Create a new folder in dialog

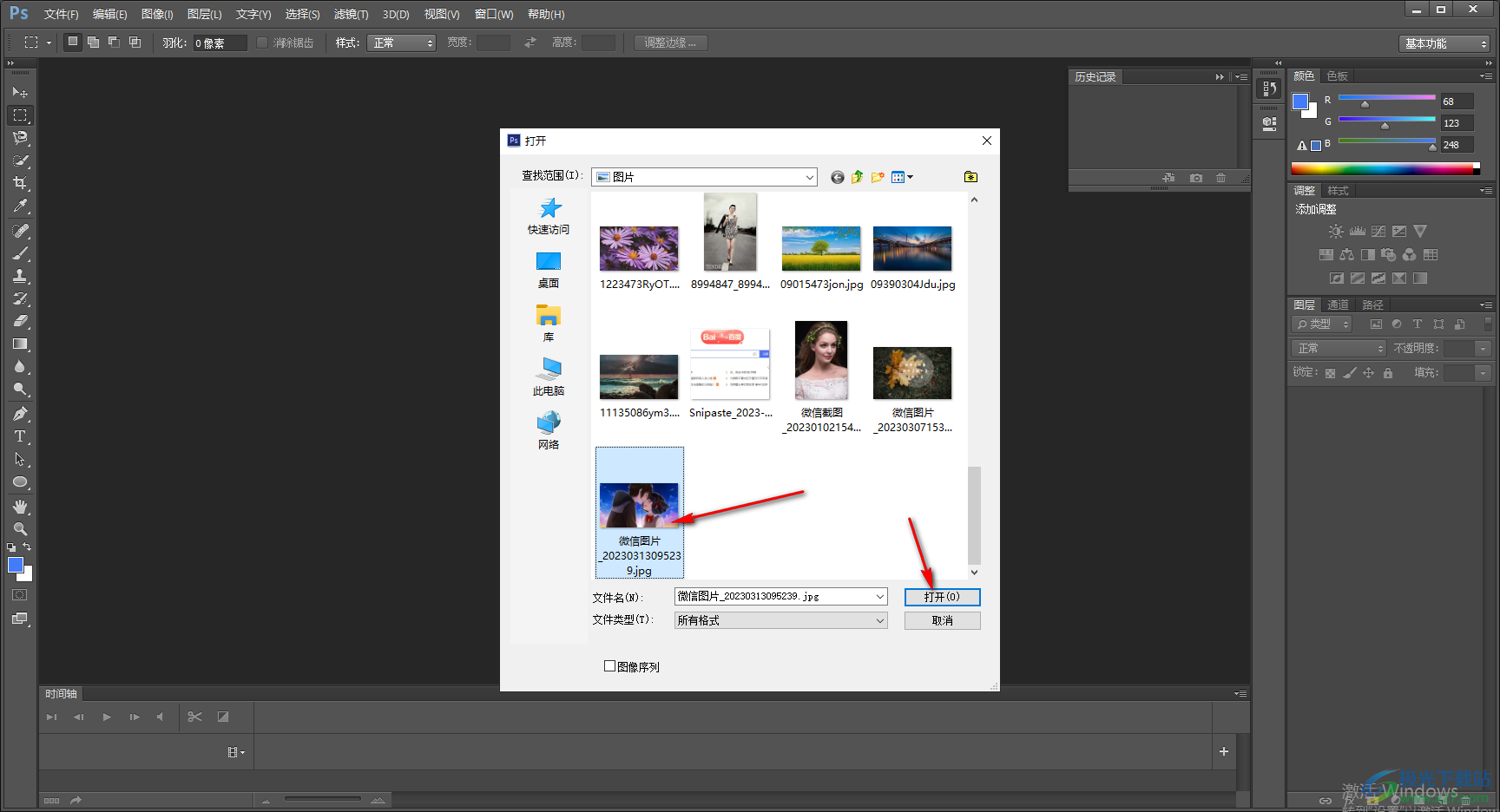pos(878,177)
